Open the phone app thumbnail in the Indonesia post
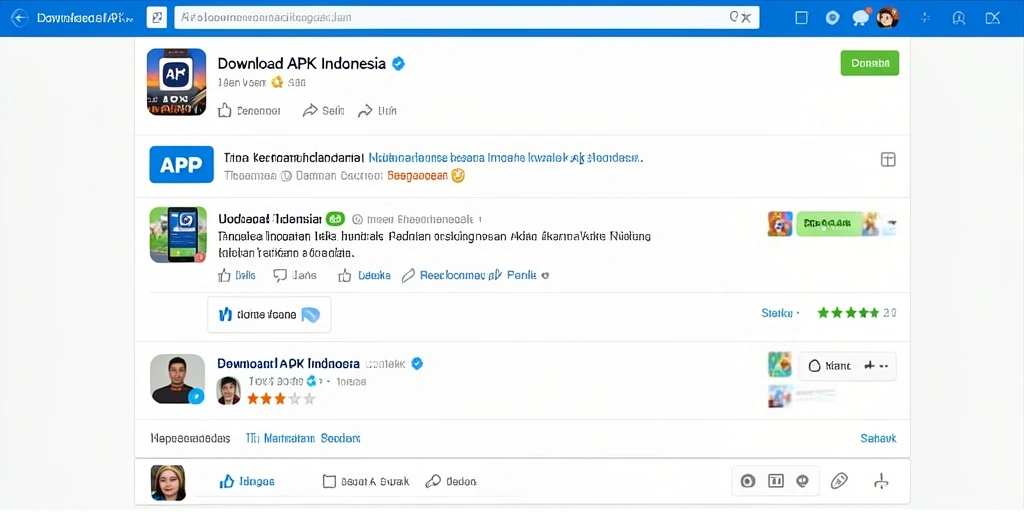Image resolution: width=1024 pixels, height=512 pixels. click(x=178, y=235)
